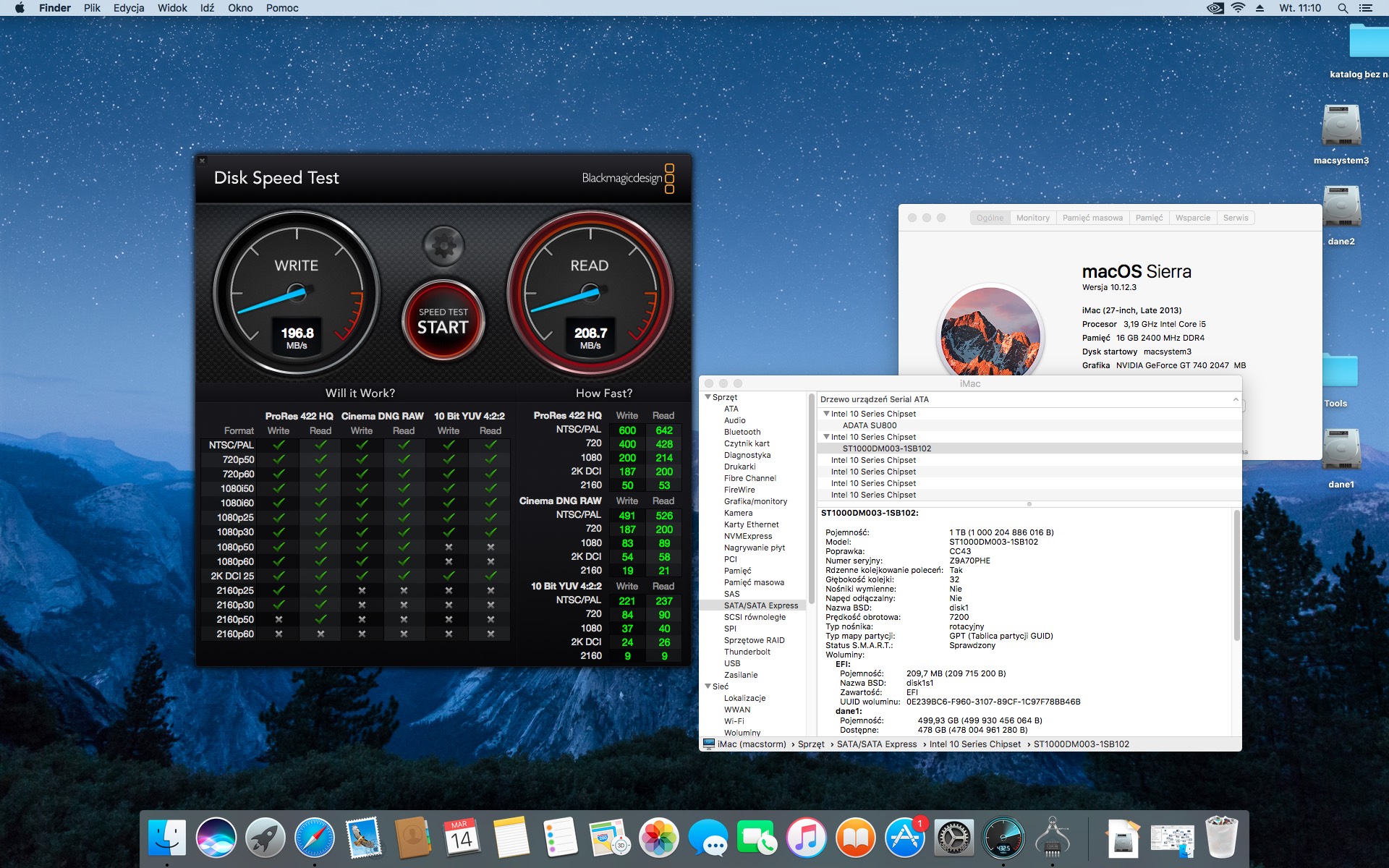This screenshot has height=868, width=1389.
Task: Collapse the Sieć tree section
Action: click(708, 686)
